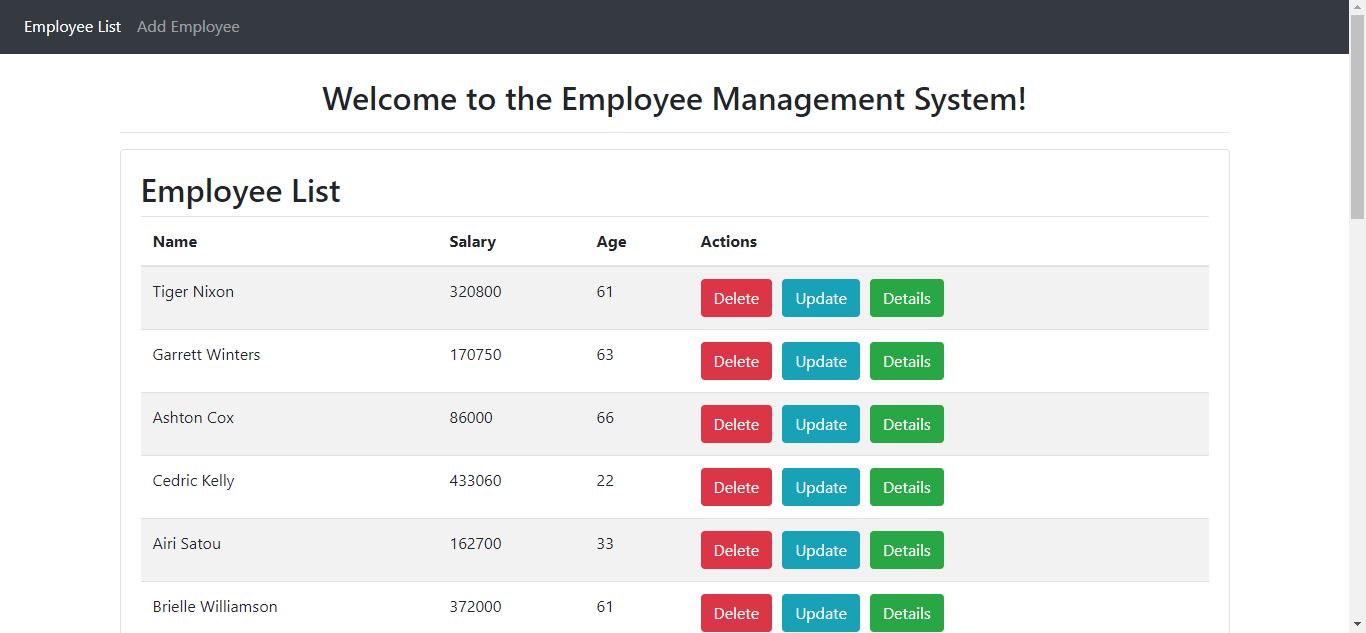Image resolution: width=1366 pixels, height=633 pixels.
Task: Open Details for Ashton Cox
Action: coord(907,424)
